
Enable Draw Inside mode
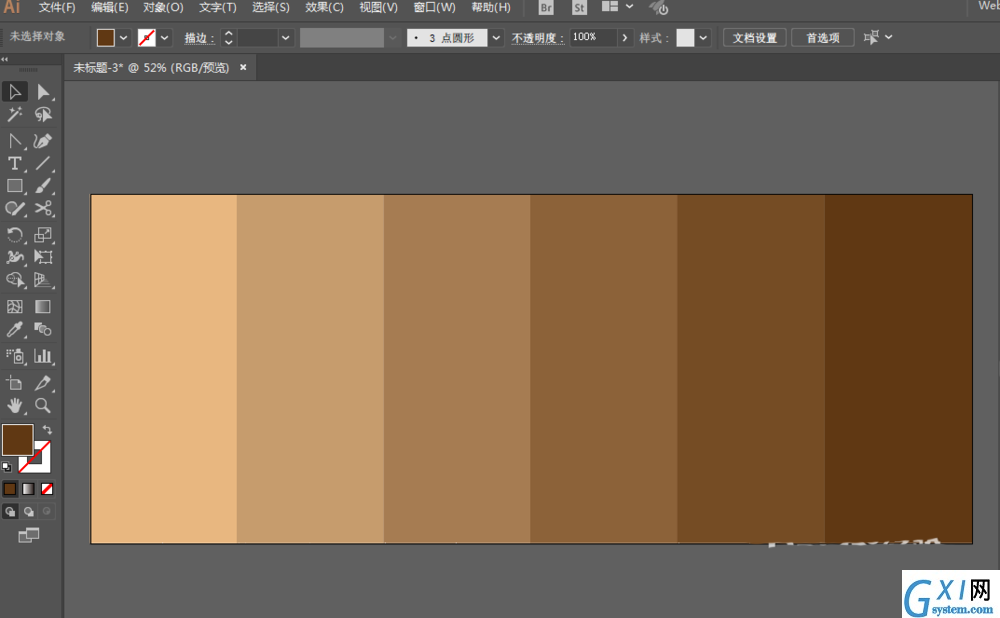pyautogui.click(x=47, y=511)
